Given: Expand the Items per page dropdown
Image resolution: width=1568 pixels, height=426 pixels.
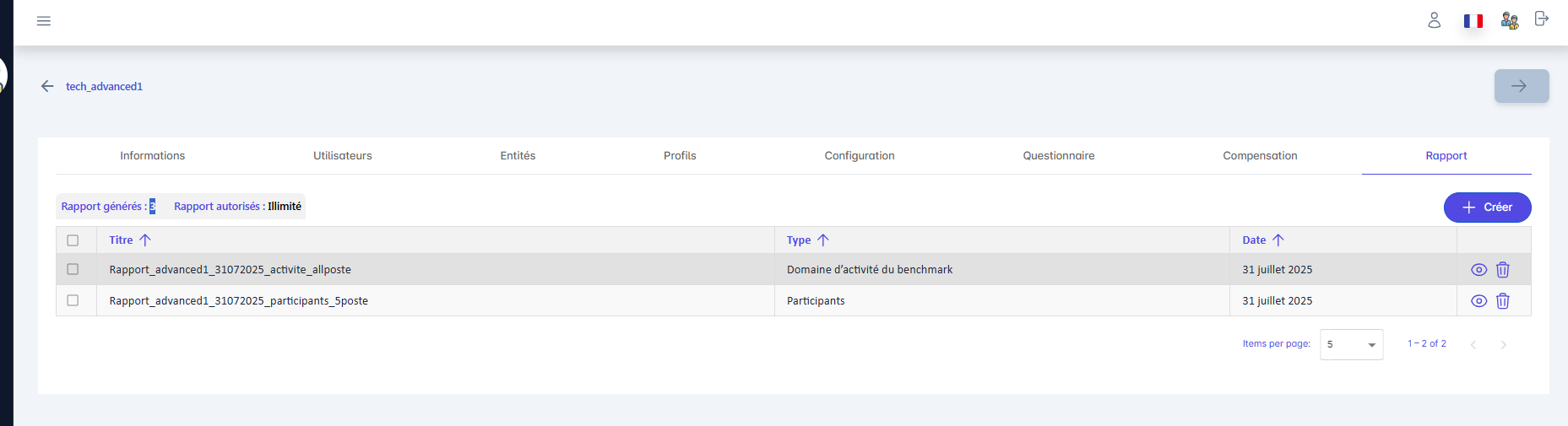Looking at the screenshot, I should tap(1351, 344).
